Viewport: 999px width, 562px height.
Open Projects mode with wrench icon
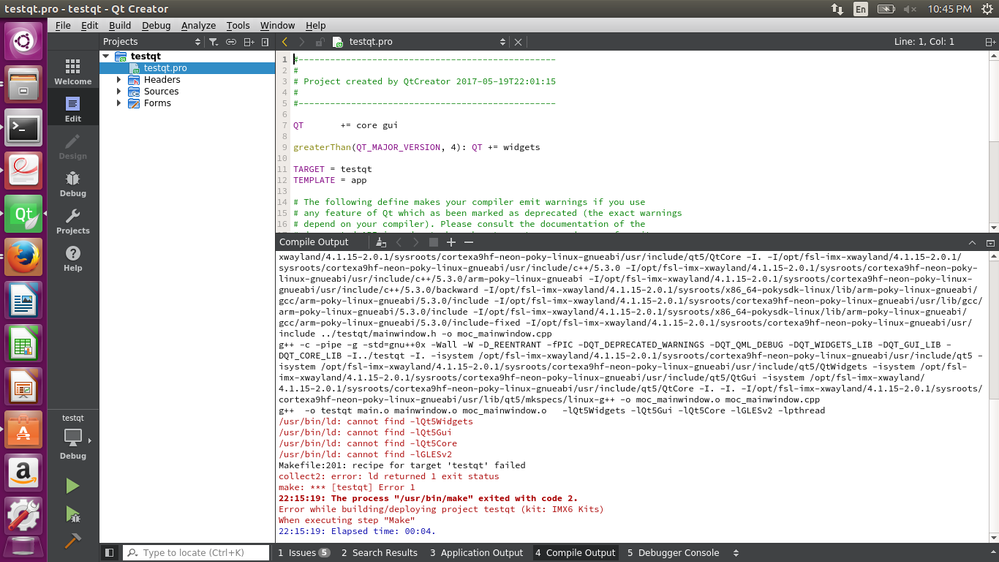point(73,222)
